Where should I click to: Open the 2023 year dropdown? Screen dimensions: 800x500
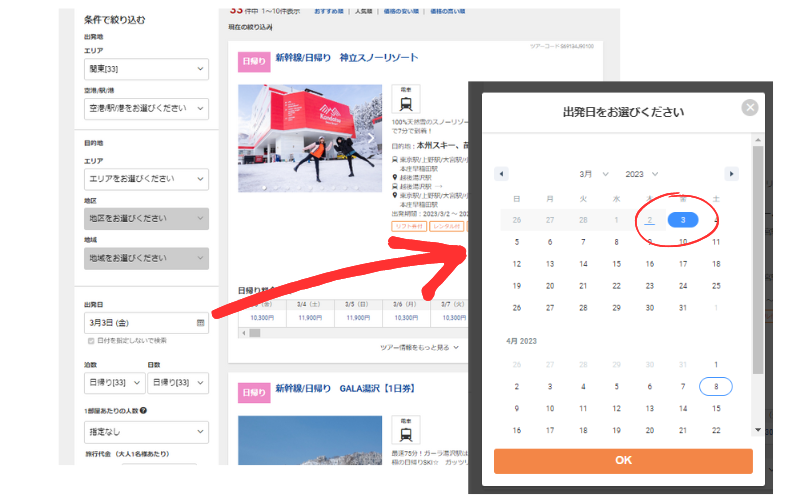point(642,174)
